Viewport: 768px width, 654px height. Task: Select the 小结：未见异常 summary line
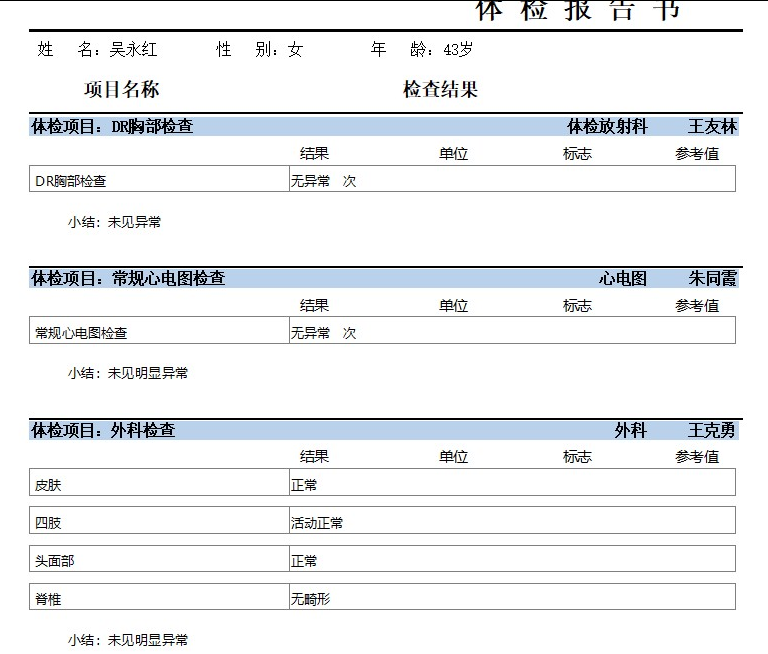tap(114, 222)
